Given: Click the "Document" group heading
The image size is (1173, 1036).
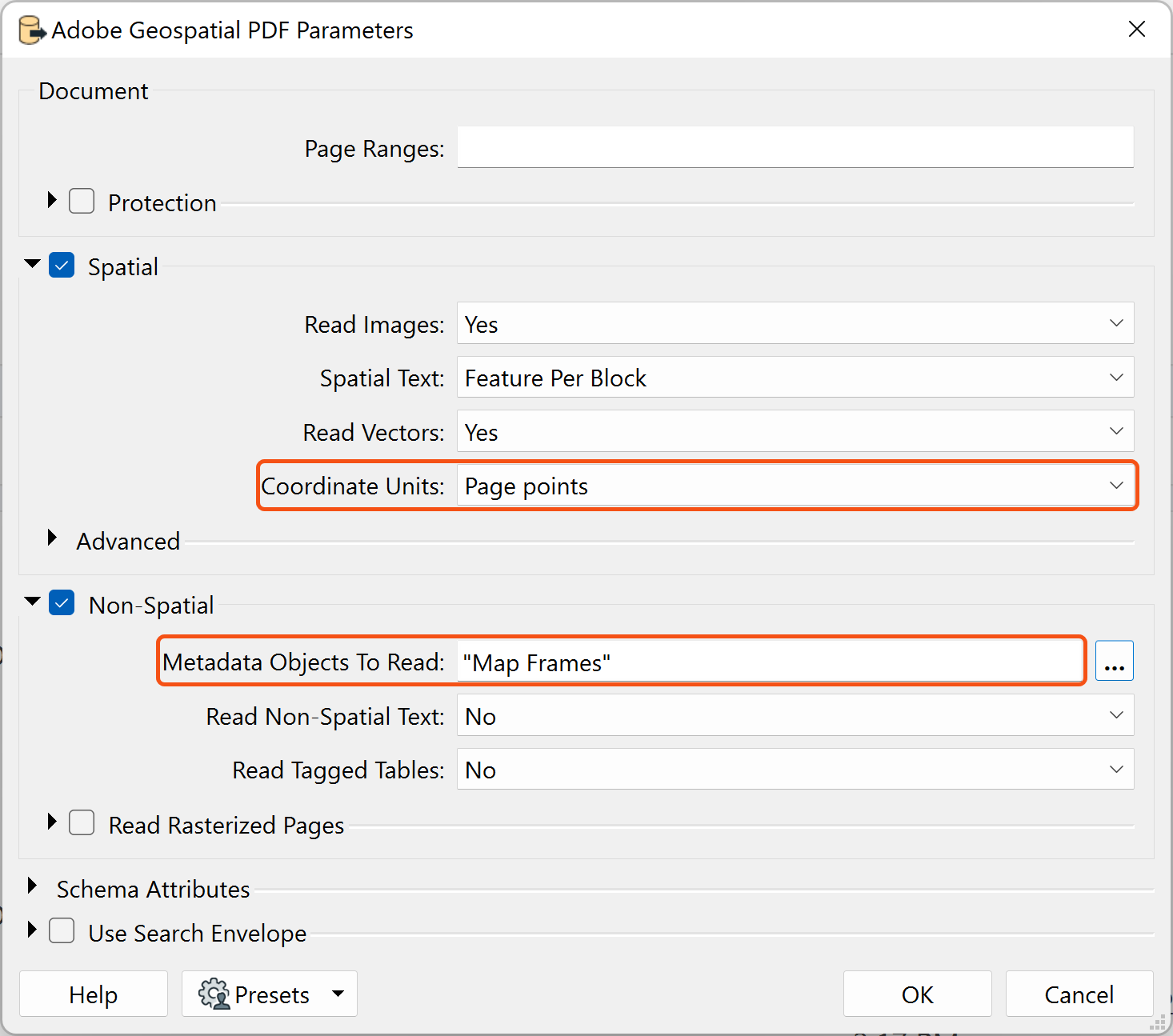Looking at the screenshot, I should tap(94, 91).
